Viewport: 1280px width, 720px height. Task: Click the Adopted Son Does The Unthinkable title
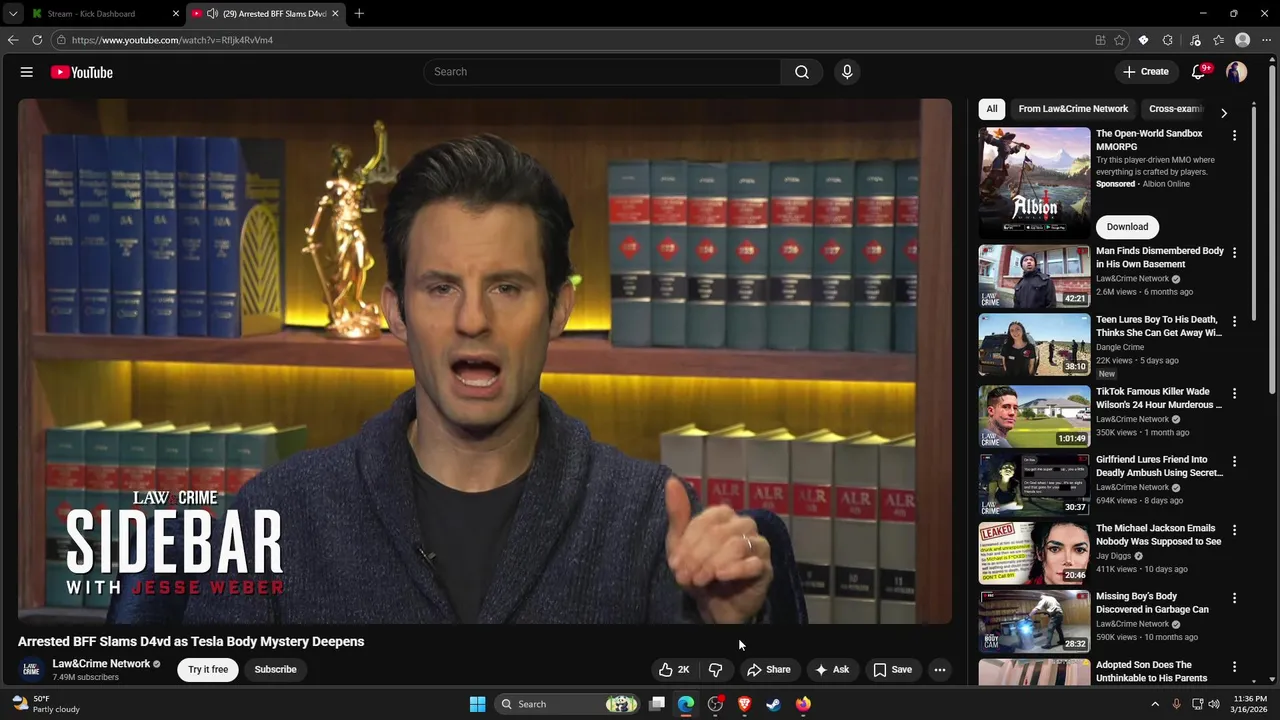(x=1151, y=671)
